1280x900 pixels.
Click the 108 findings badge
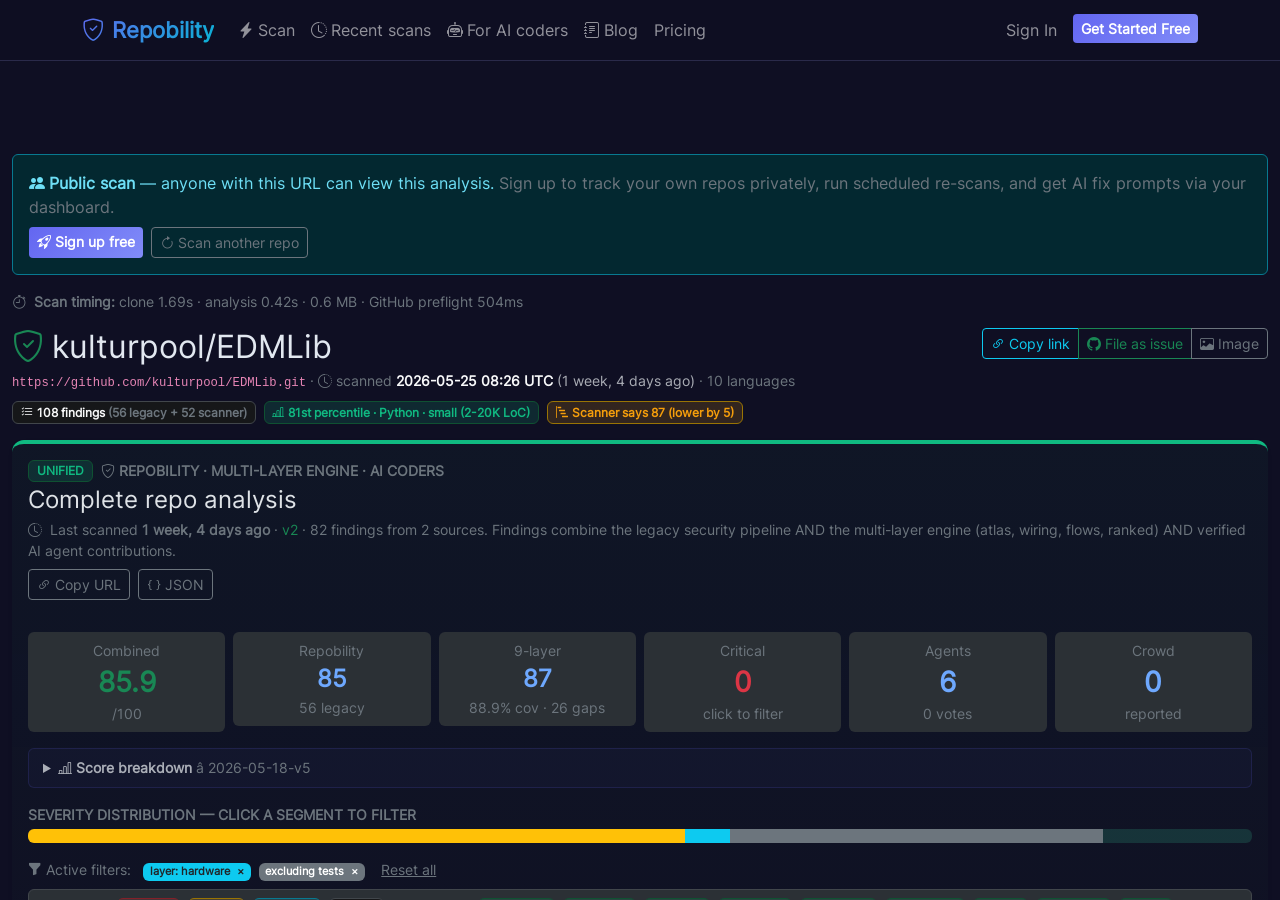click(x=134, y=412)
